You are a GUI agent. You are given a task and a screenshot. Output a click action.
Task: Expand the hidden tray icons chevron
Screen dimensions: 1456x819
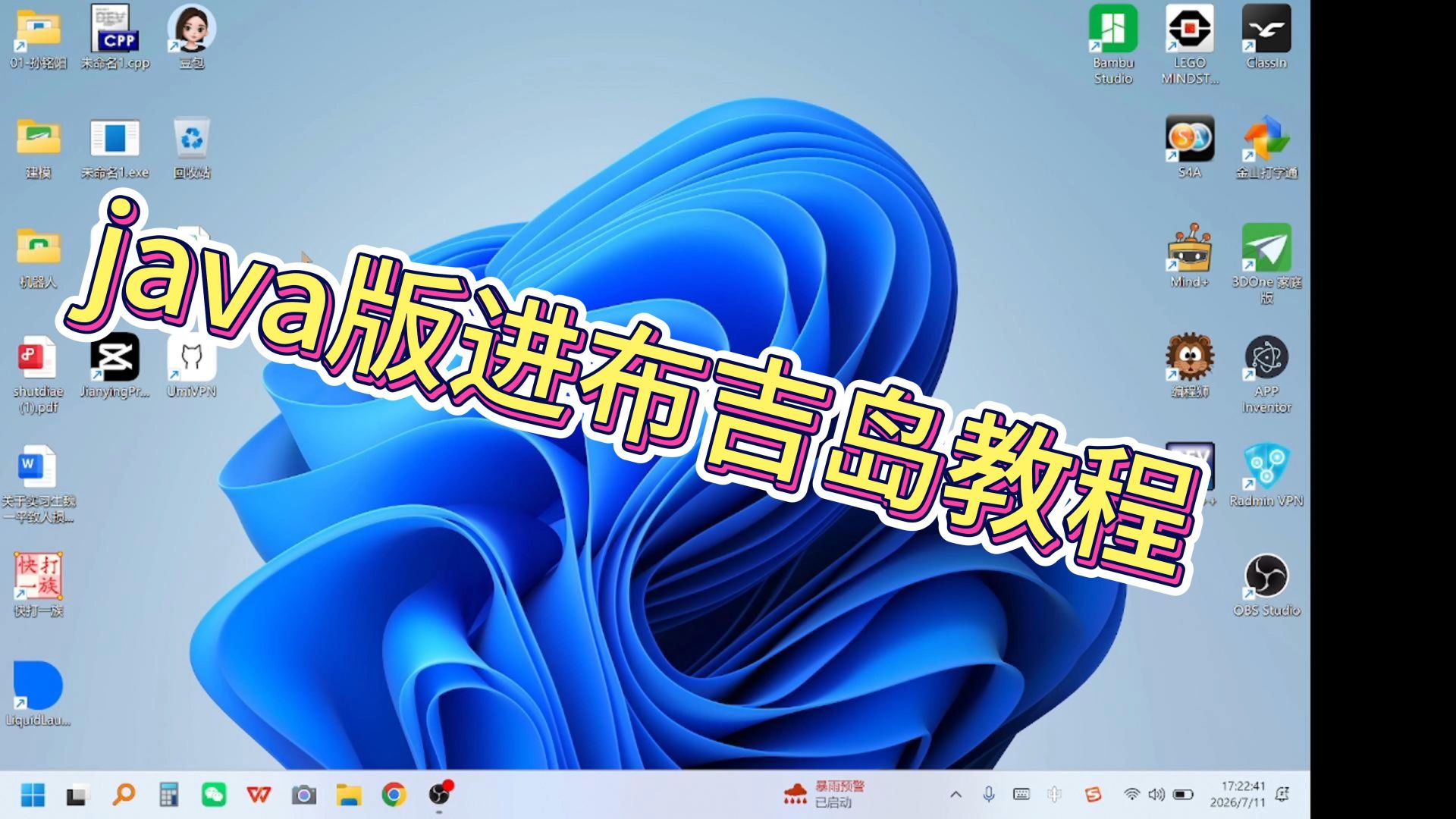(955, 795)
